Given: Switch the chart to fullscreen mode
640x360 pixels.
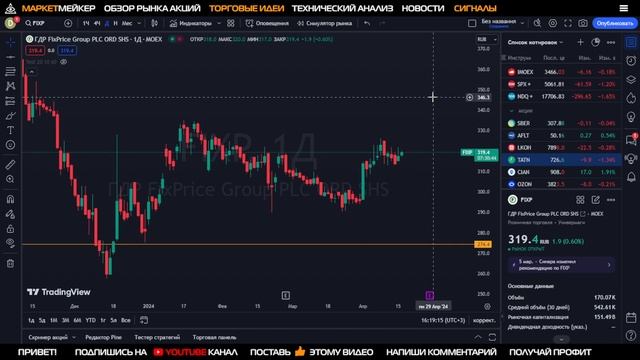Looking at the screenshot, I should click(568, 23).
